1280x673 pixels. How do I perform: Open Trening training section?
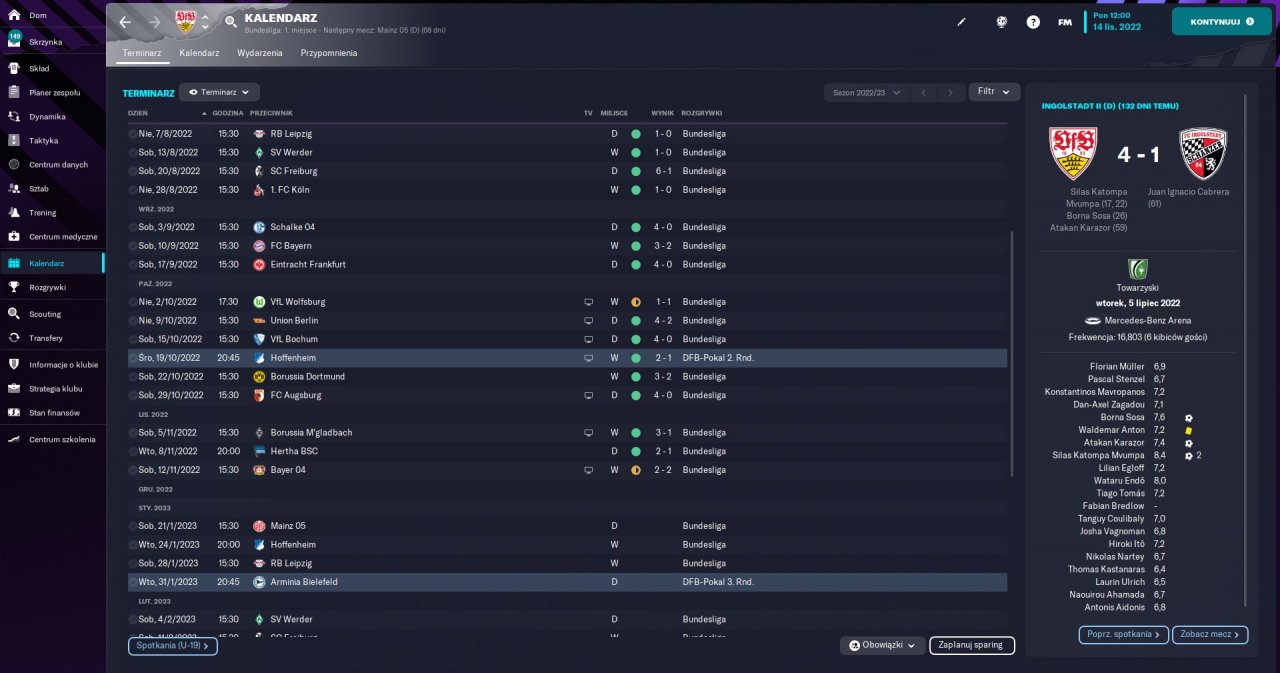click(43, 212)
